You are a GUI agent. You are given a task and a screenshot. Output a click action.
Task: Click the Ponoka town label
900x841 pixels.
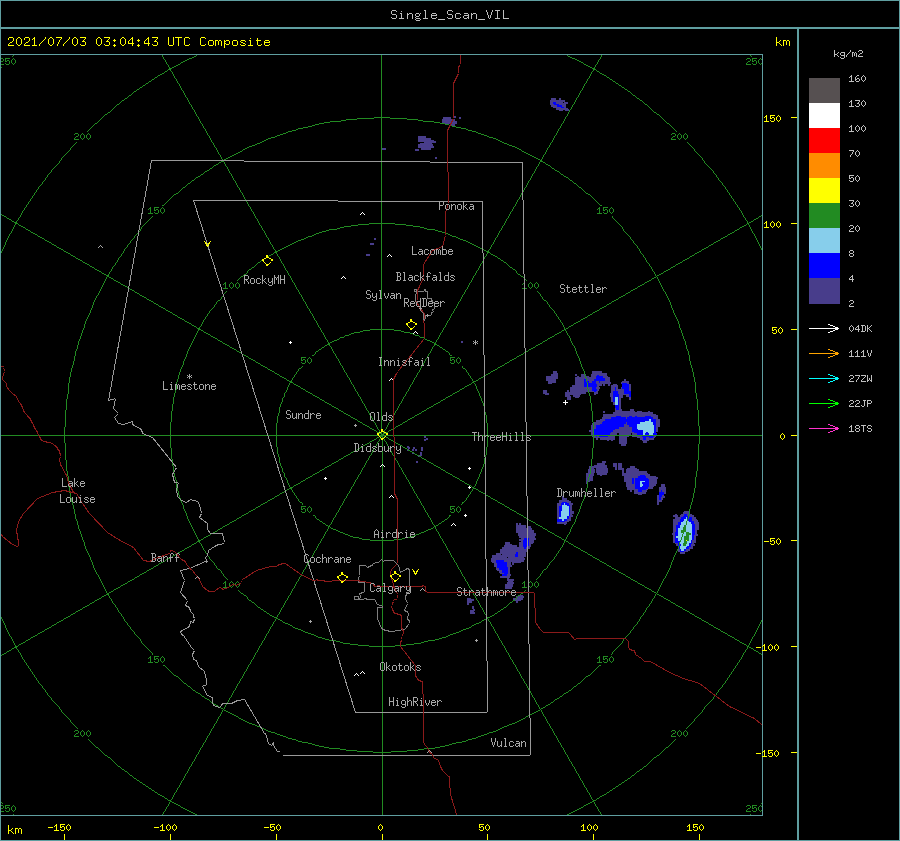[456, 206]
